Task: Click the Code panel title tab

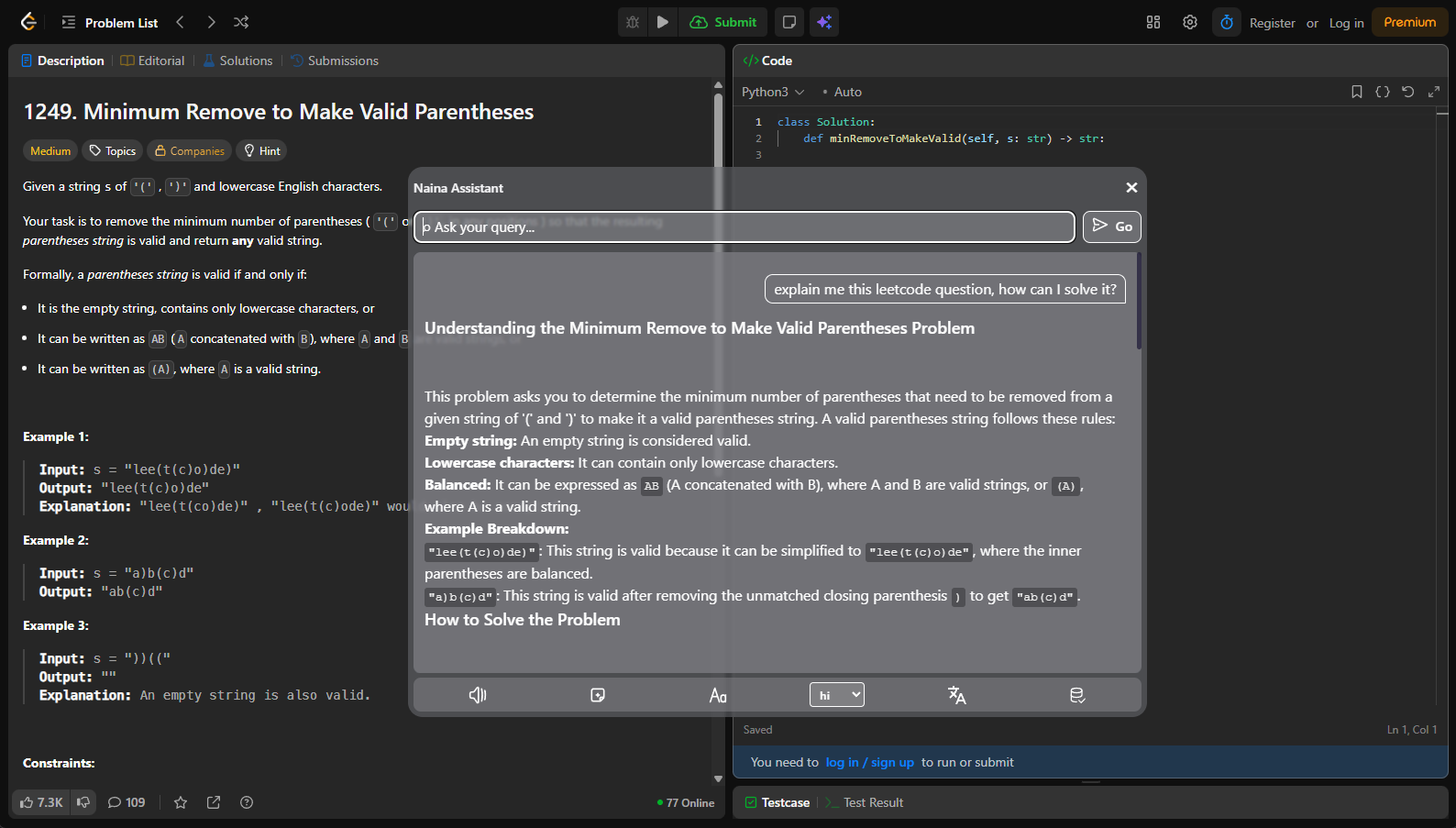Action: (768, 61)
